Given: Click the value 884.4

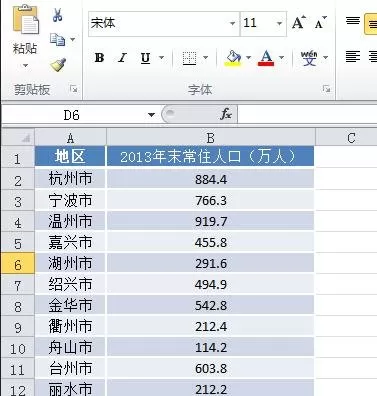Looking at the screenshot, I should click(211, 179).
